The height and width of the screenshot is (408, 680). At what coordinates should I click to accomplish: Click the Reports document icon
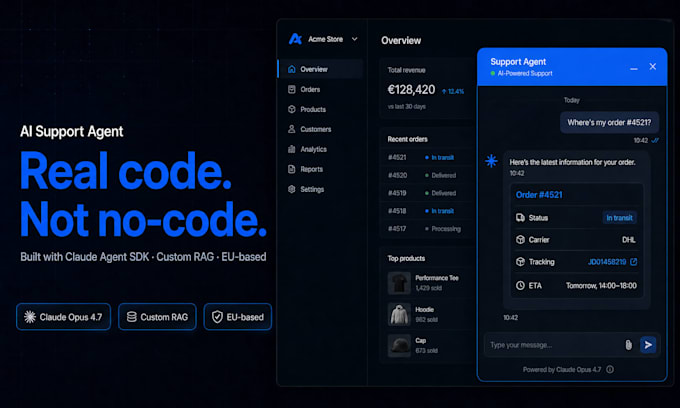coord(291,169)
